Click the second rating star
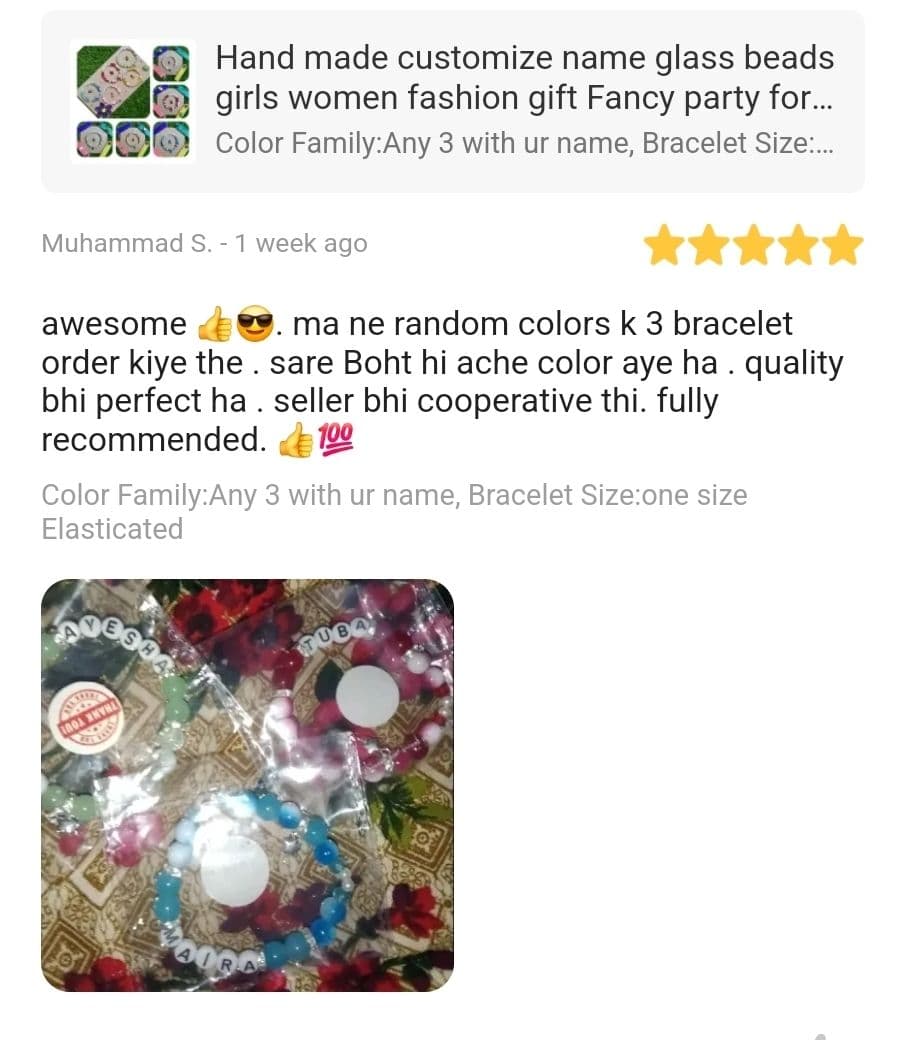 (709, 245)
